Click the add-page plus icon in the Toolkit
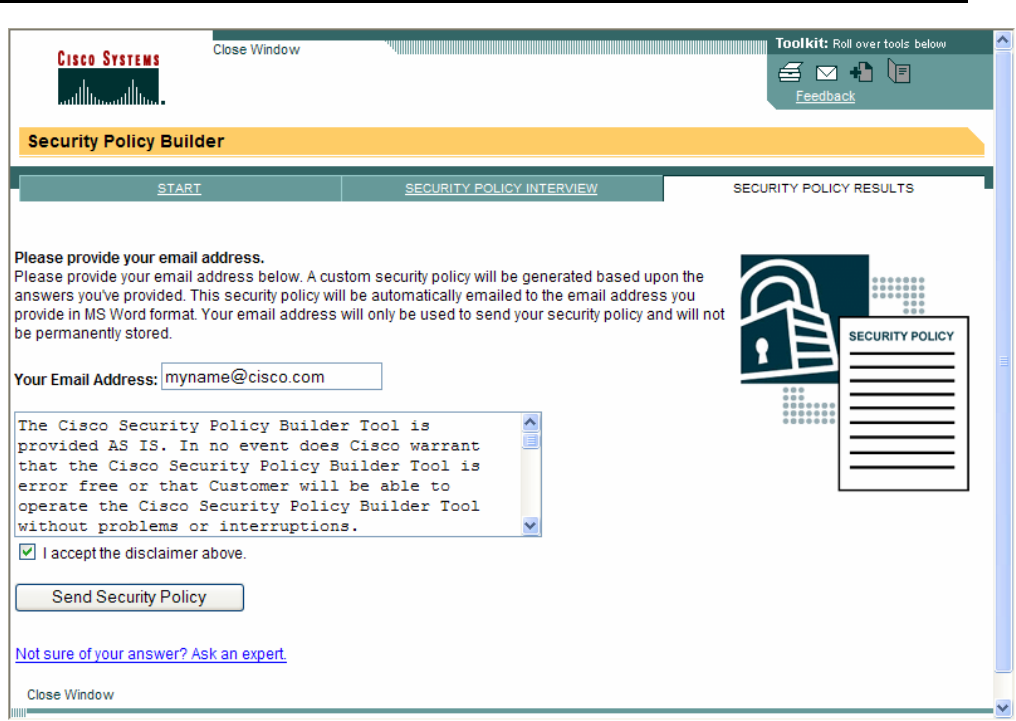This screenshot has height=721, width=1016. (862, 72)
